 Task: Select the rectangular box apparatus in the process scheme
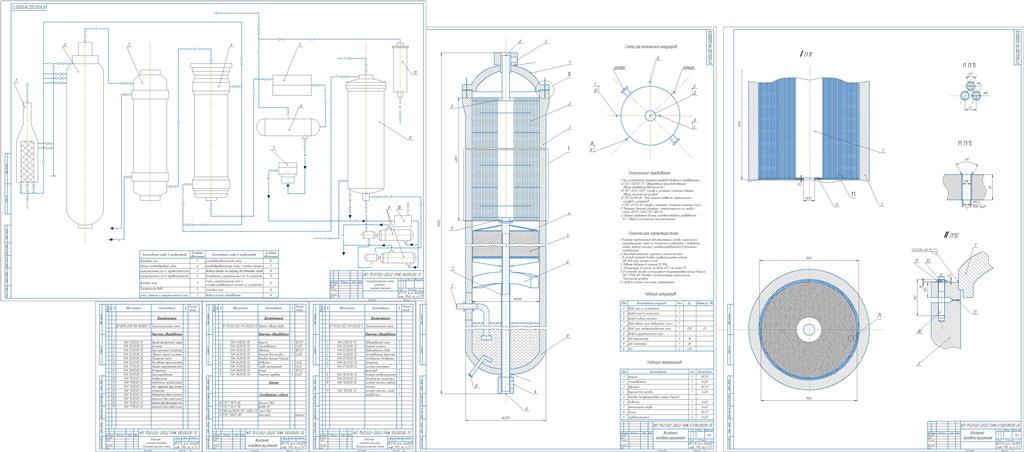291,86
